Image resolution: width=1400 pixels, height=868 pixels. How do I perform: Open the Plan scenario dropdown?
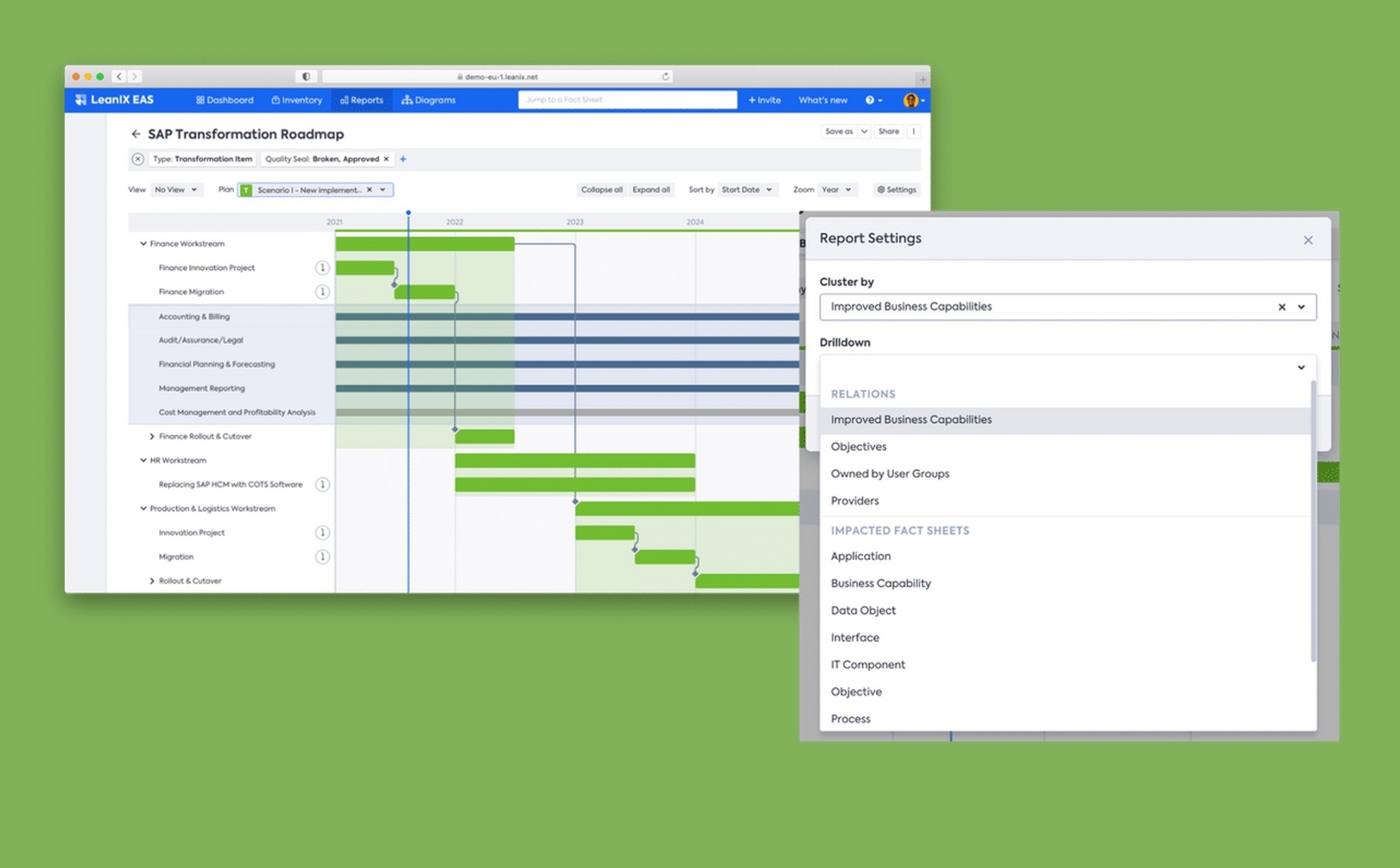pyautogui.click(x=383, y=189)
